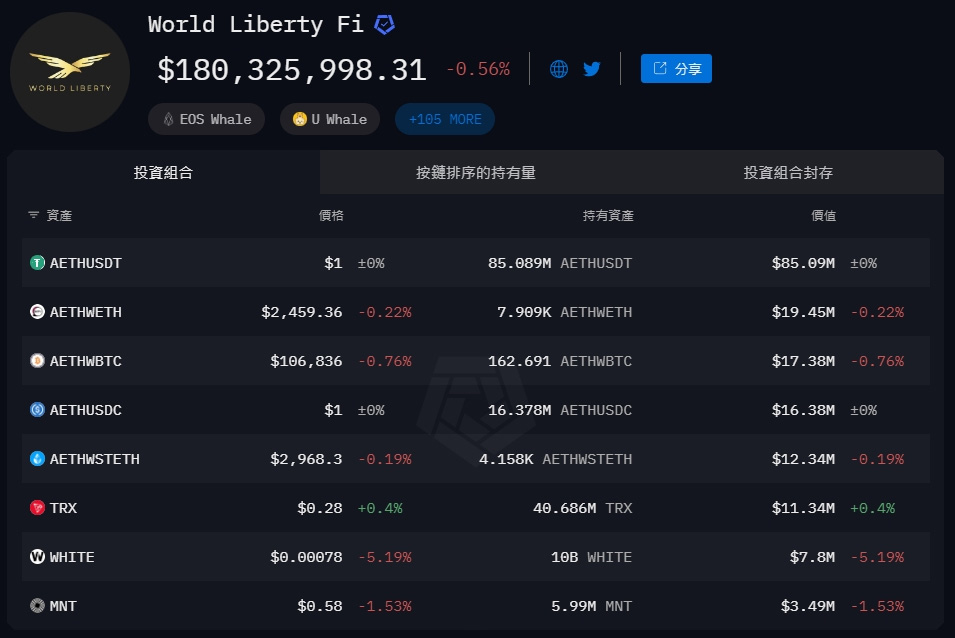Image resolution: width=955 pixels, height=638 pixels.
Task: Open the Twitter bird icon
Action: pos(592,69)
